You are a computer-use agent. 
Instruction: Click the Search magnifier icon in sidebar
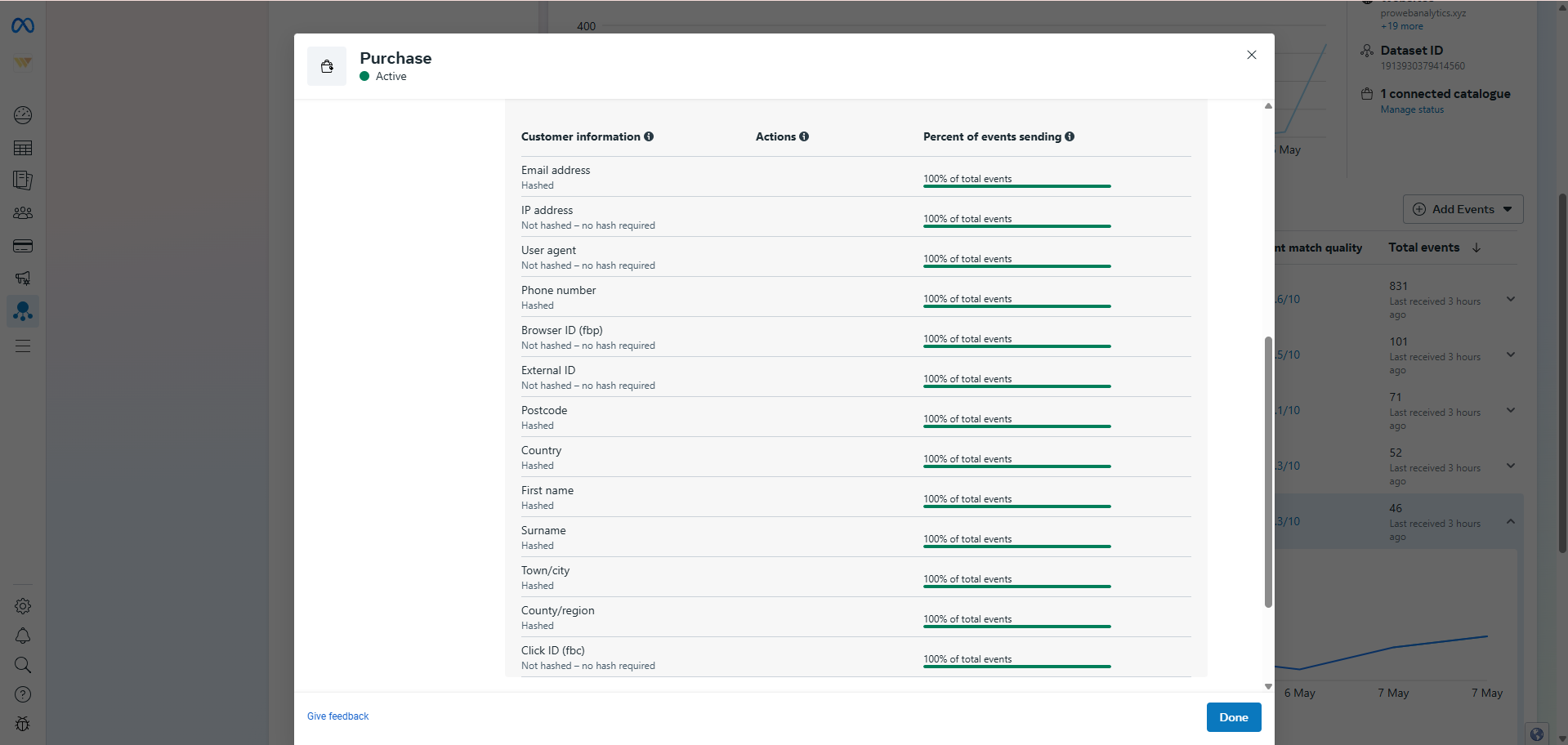(x=23, y=665)
